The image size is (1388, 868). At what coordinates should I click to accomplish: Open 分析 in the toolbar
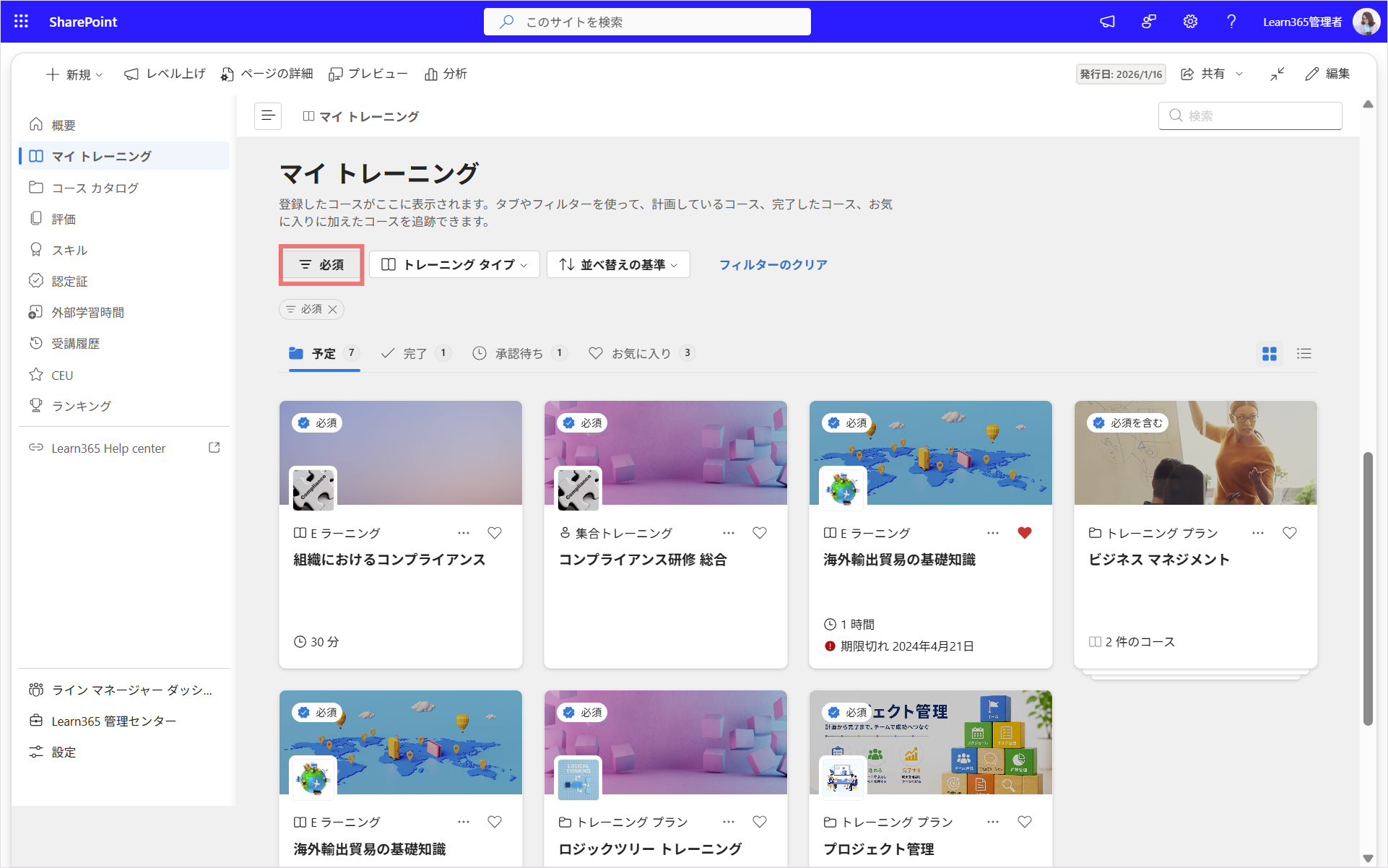(446, 74)
